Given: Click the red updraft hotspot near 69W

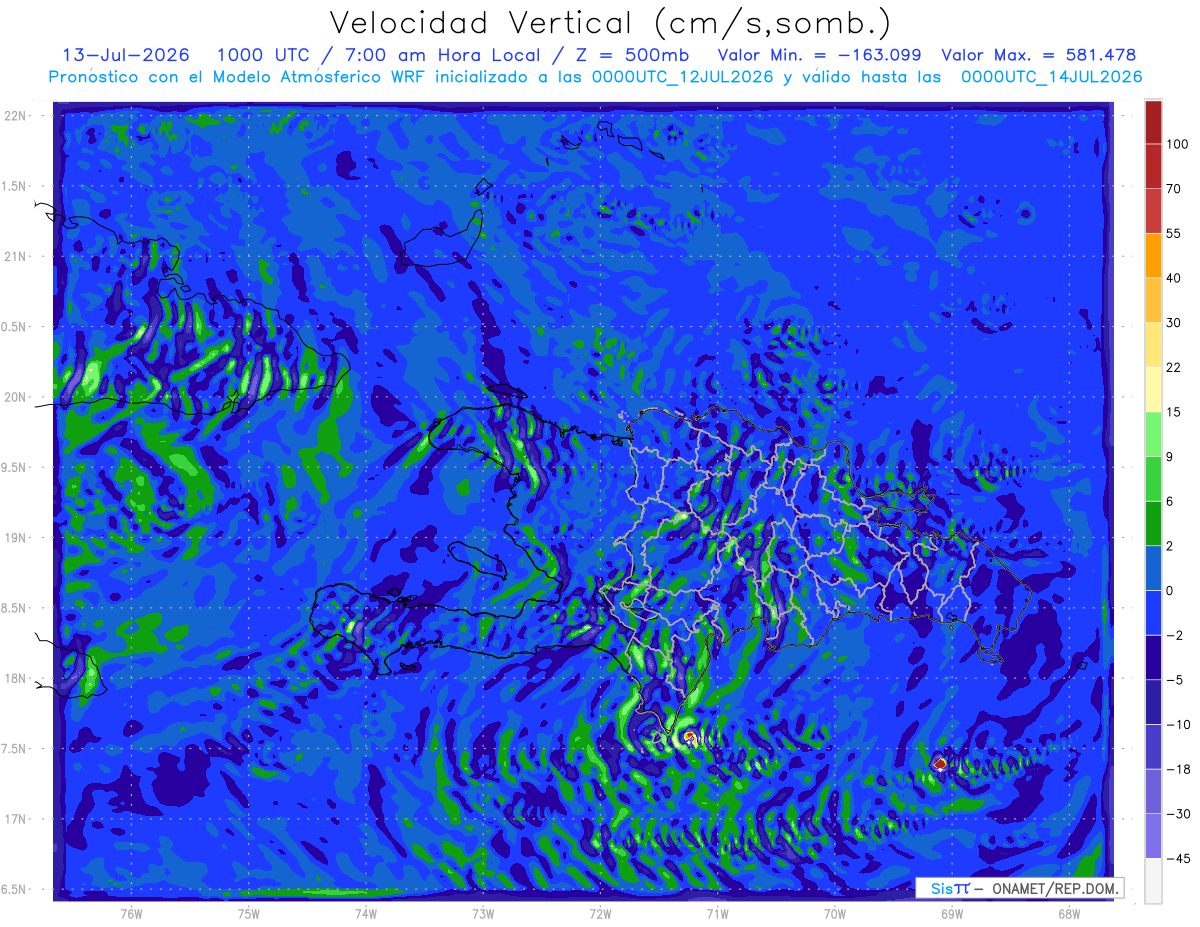Looking at the screenshot, I should (x=940, y=764).
